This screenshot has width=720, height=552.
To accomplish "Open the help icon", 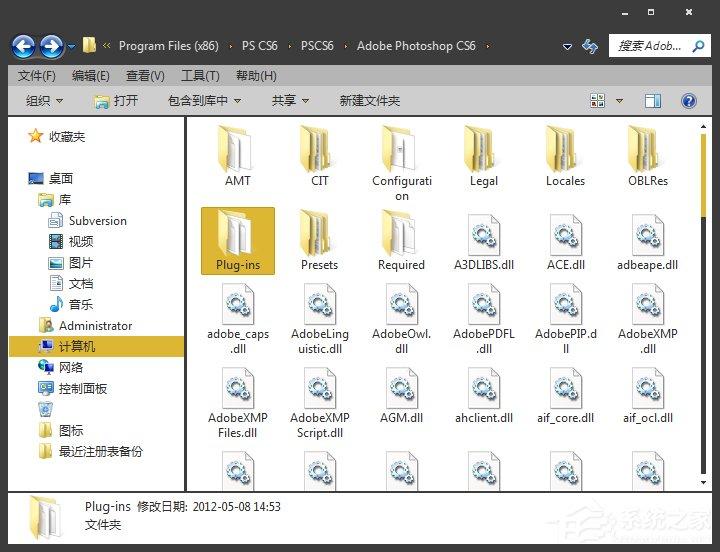I will tap(688, 101).
